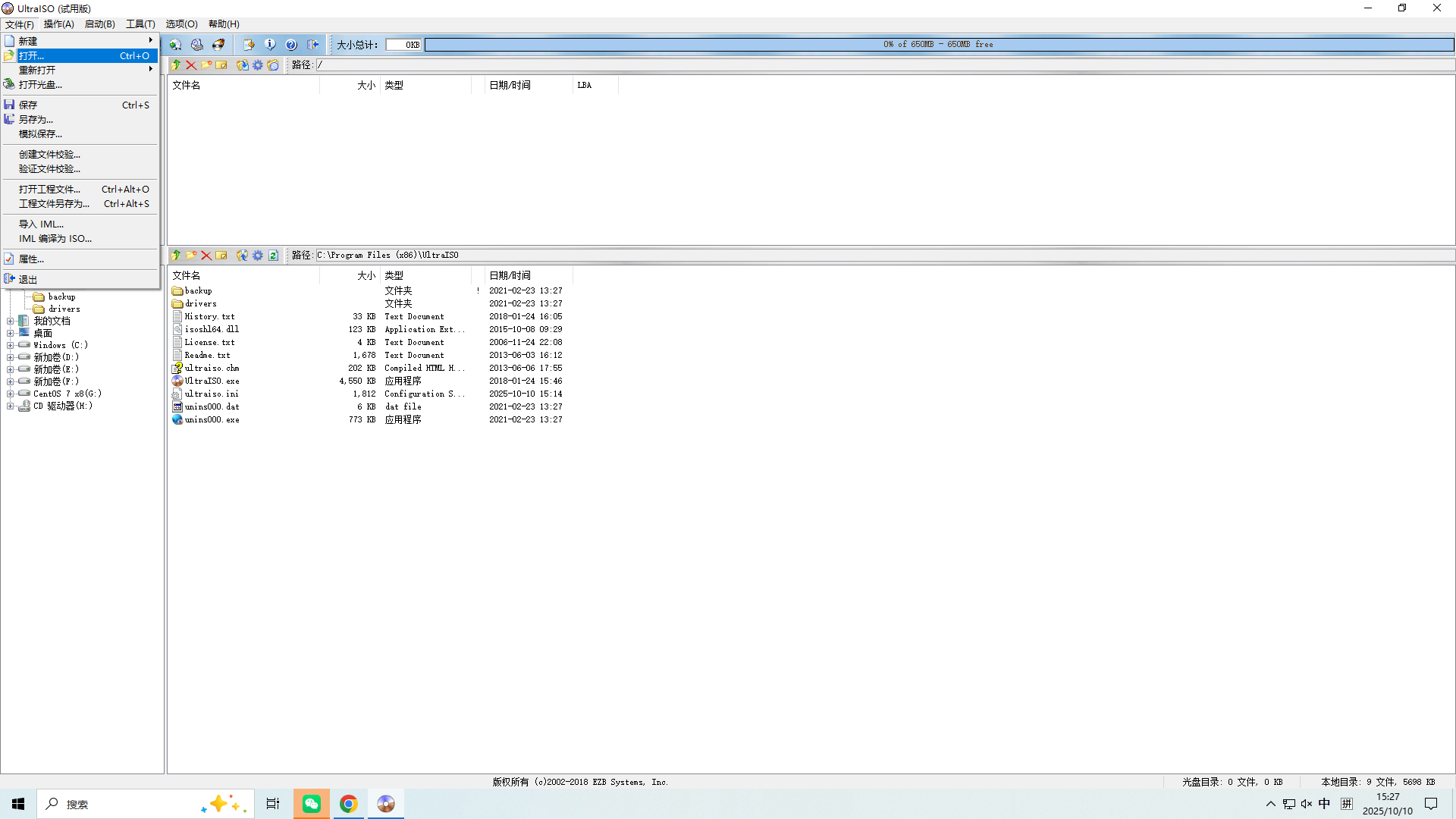Expand the CentOS 7 x8(G:) tree node
The image size is (1456, 819).
(11, 394)
